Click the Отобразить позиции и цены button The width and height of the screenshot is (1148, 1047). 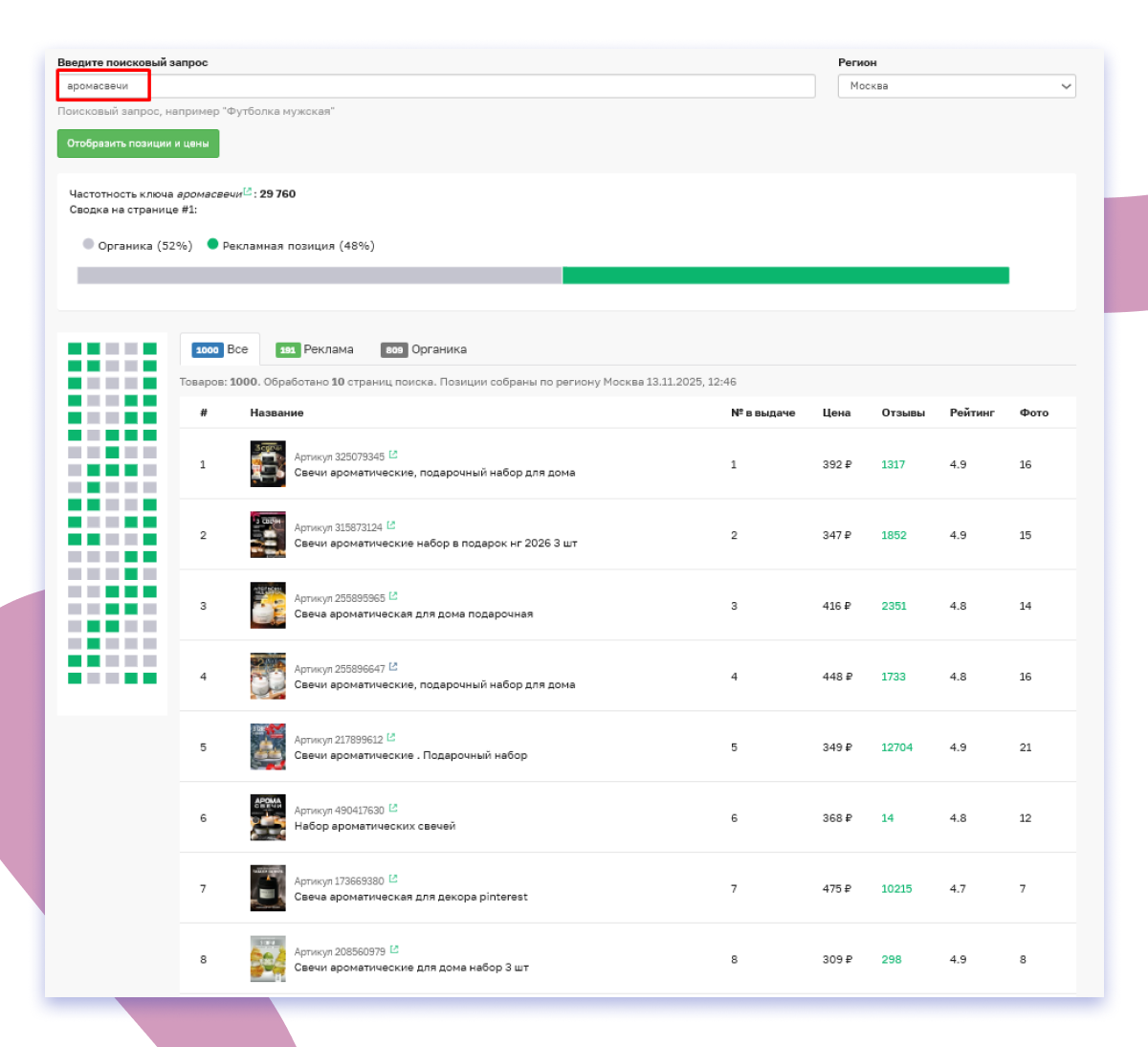138,143
